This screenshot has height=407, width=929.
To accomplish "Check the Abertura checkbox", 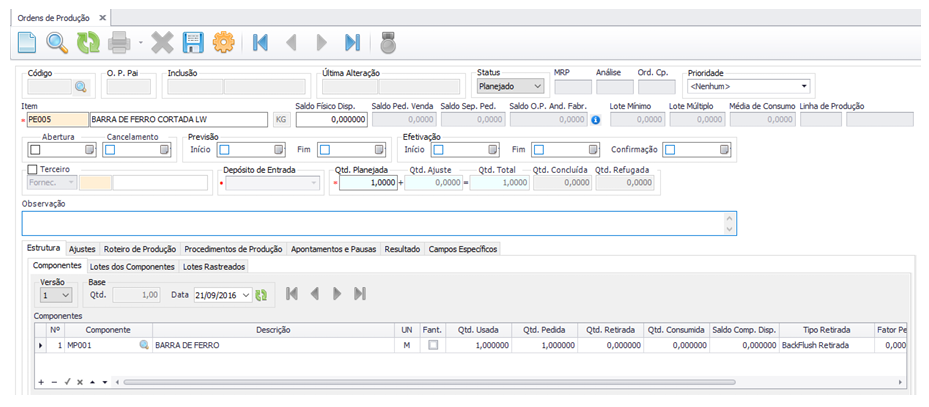I will (x=36, y=150).
